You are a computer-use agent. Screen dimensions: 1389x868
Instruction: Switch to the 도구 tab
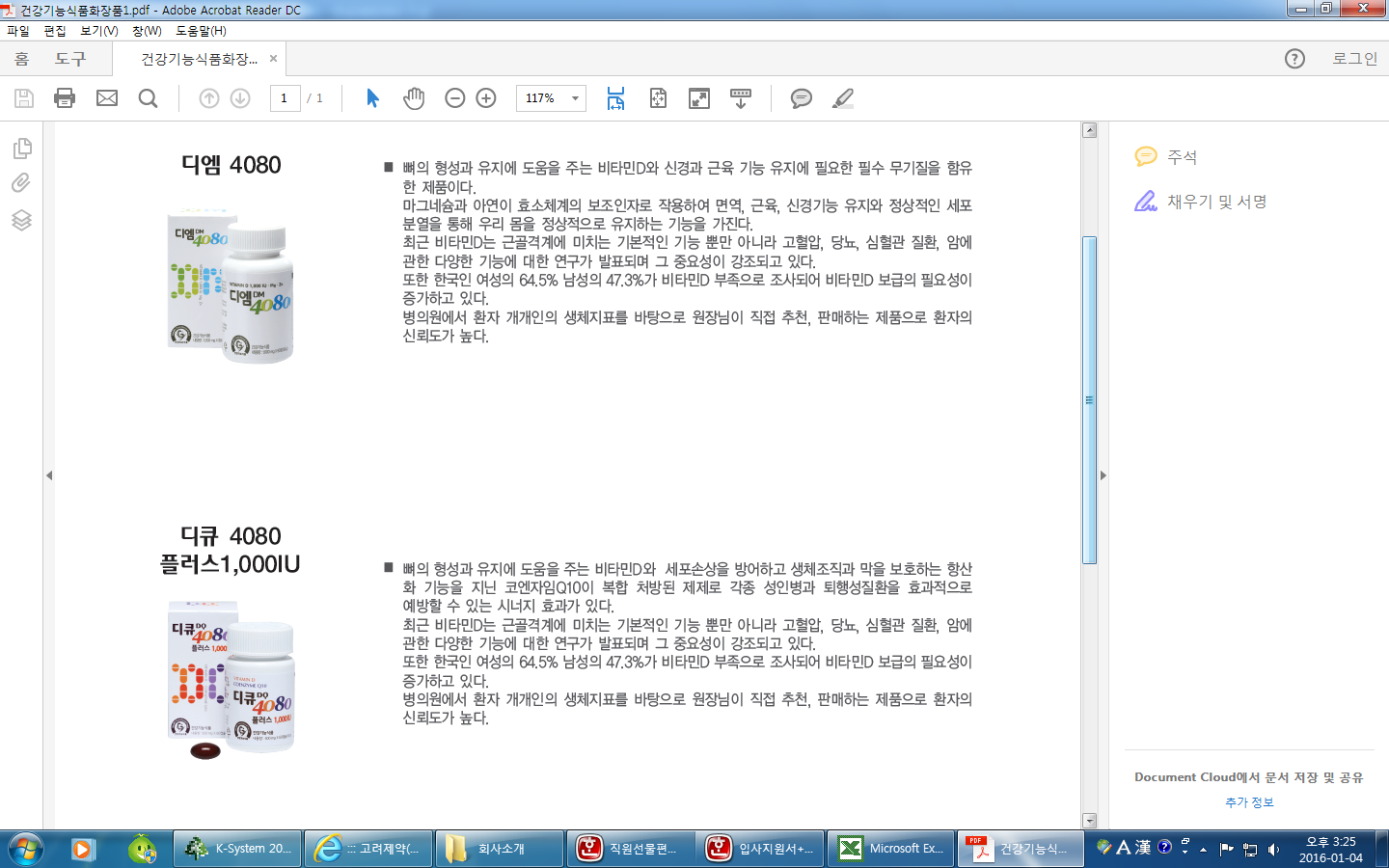[x=70, y=59]
